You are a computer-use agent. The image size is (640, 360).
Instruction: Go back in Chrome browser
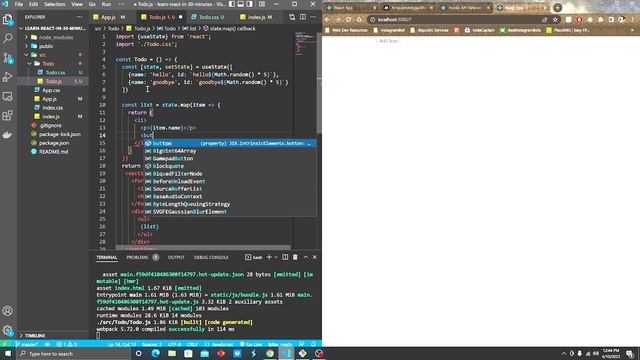click(327, 19)
